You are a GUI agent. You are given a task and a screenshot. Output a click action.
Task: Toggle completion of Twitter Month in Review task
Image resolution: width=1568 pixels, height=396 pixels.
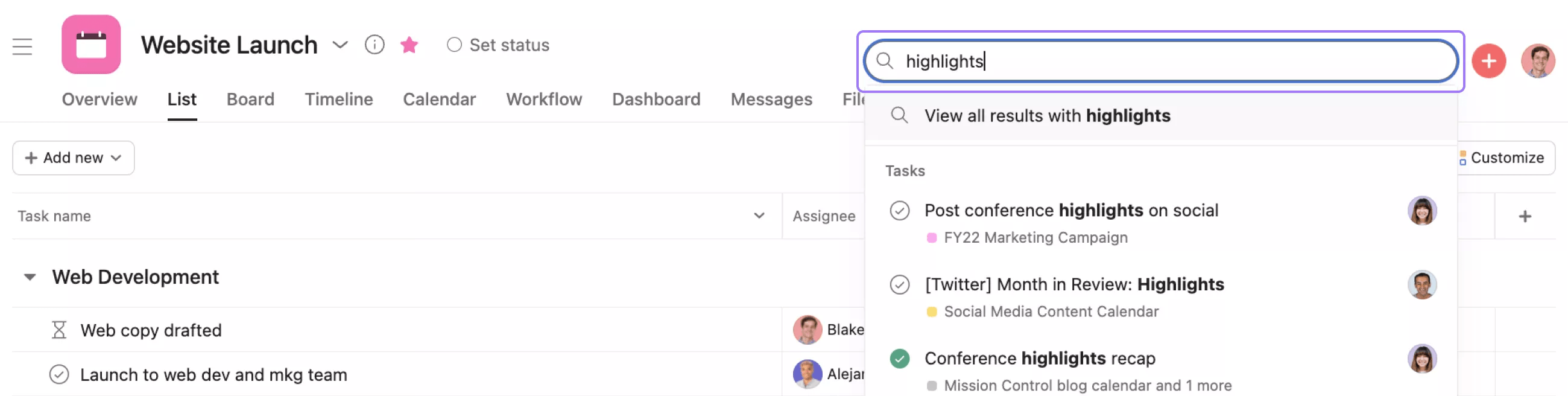(x=899, y=284)
